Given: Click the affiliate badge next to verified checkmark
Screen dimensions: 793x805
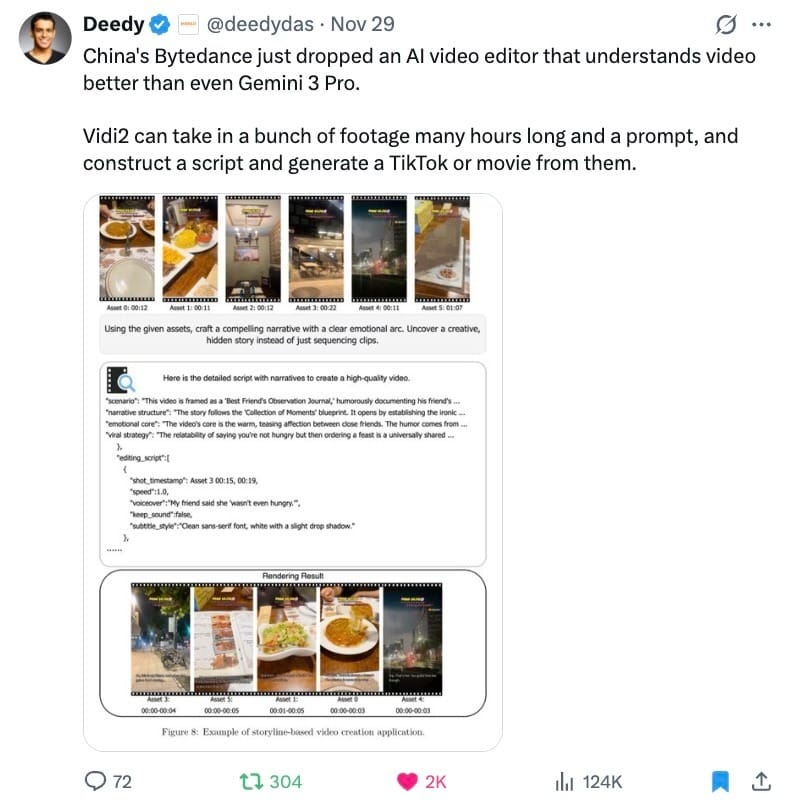Looking at the screenshot, I should coord(188,25).
